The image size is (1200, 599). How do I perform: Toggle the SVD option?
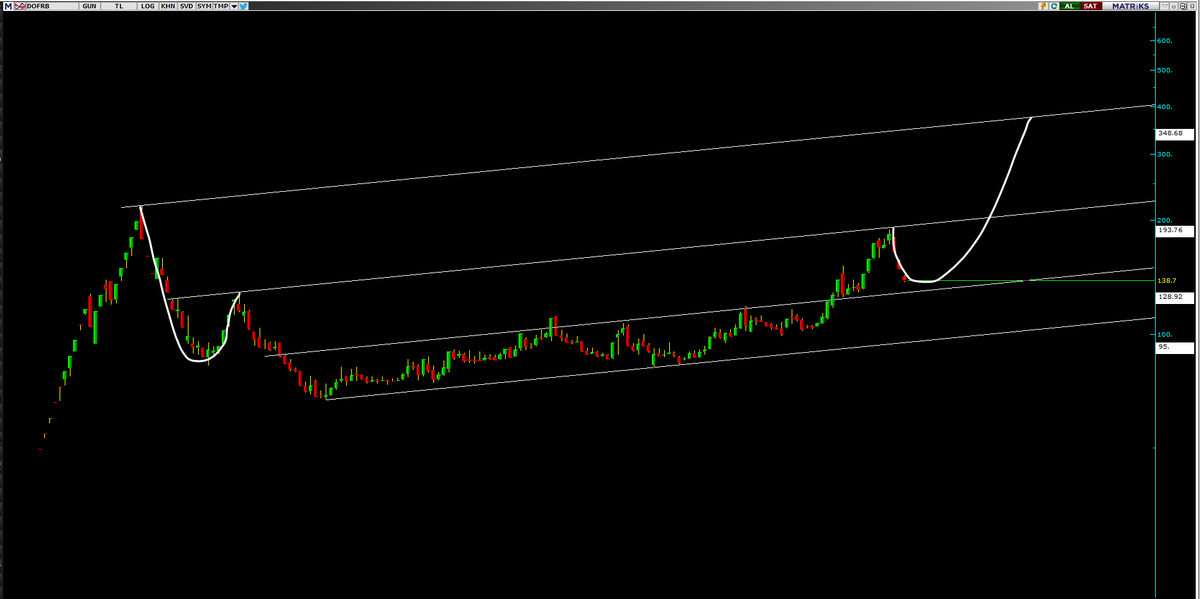186,6
